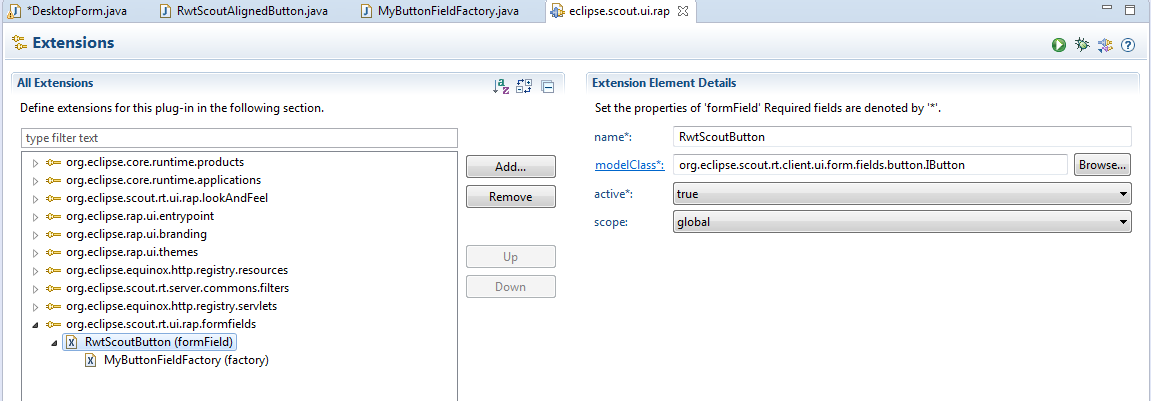Click the disabled Down button
Image resolution: width=1151 pixels, height=401 pixels.
(x=510, y=286)
